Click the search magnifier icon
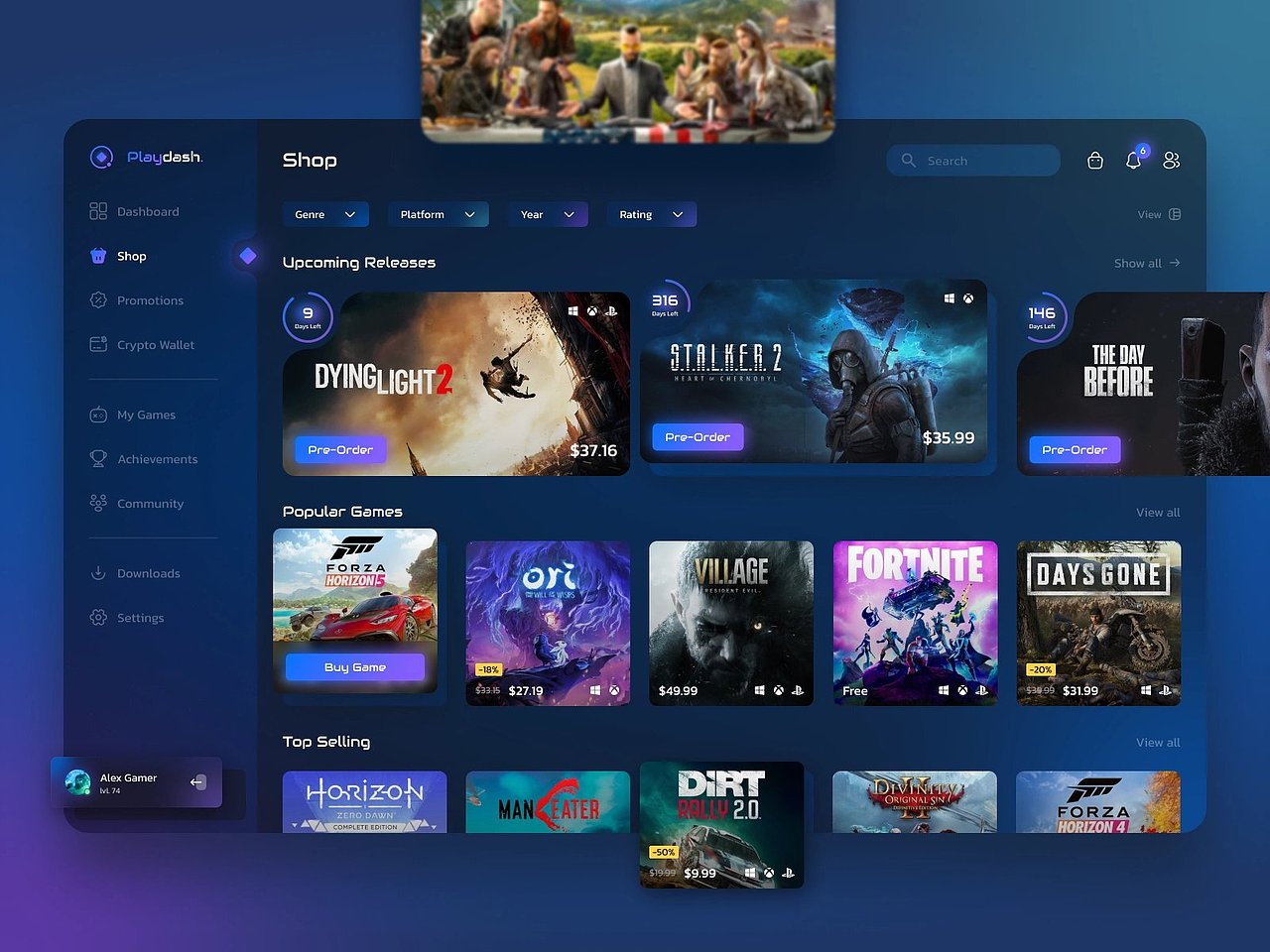 pyautogui.click(x=909, y=161)
